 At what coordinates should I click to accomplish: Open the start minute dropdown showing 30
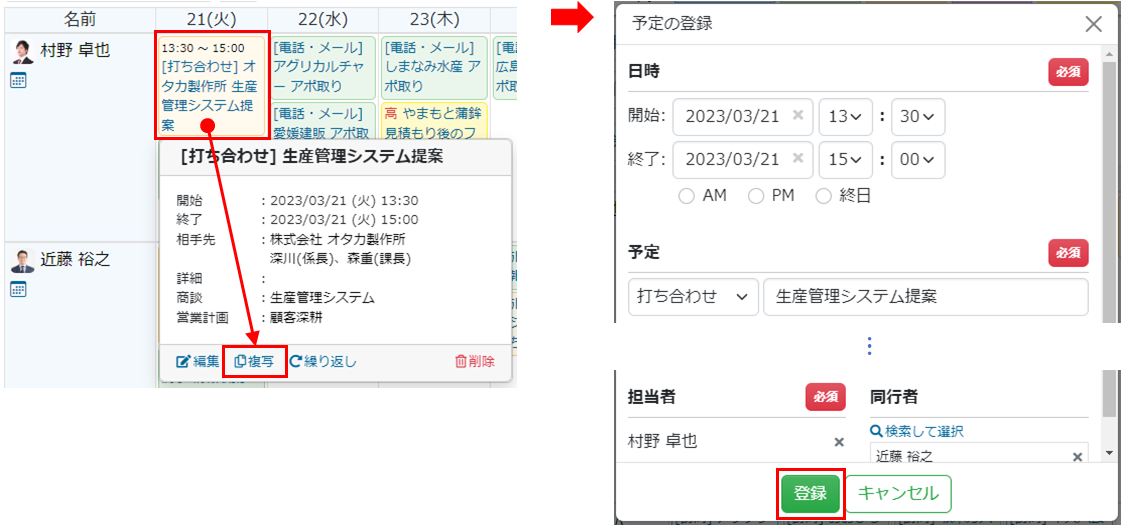coord(918,117)
